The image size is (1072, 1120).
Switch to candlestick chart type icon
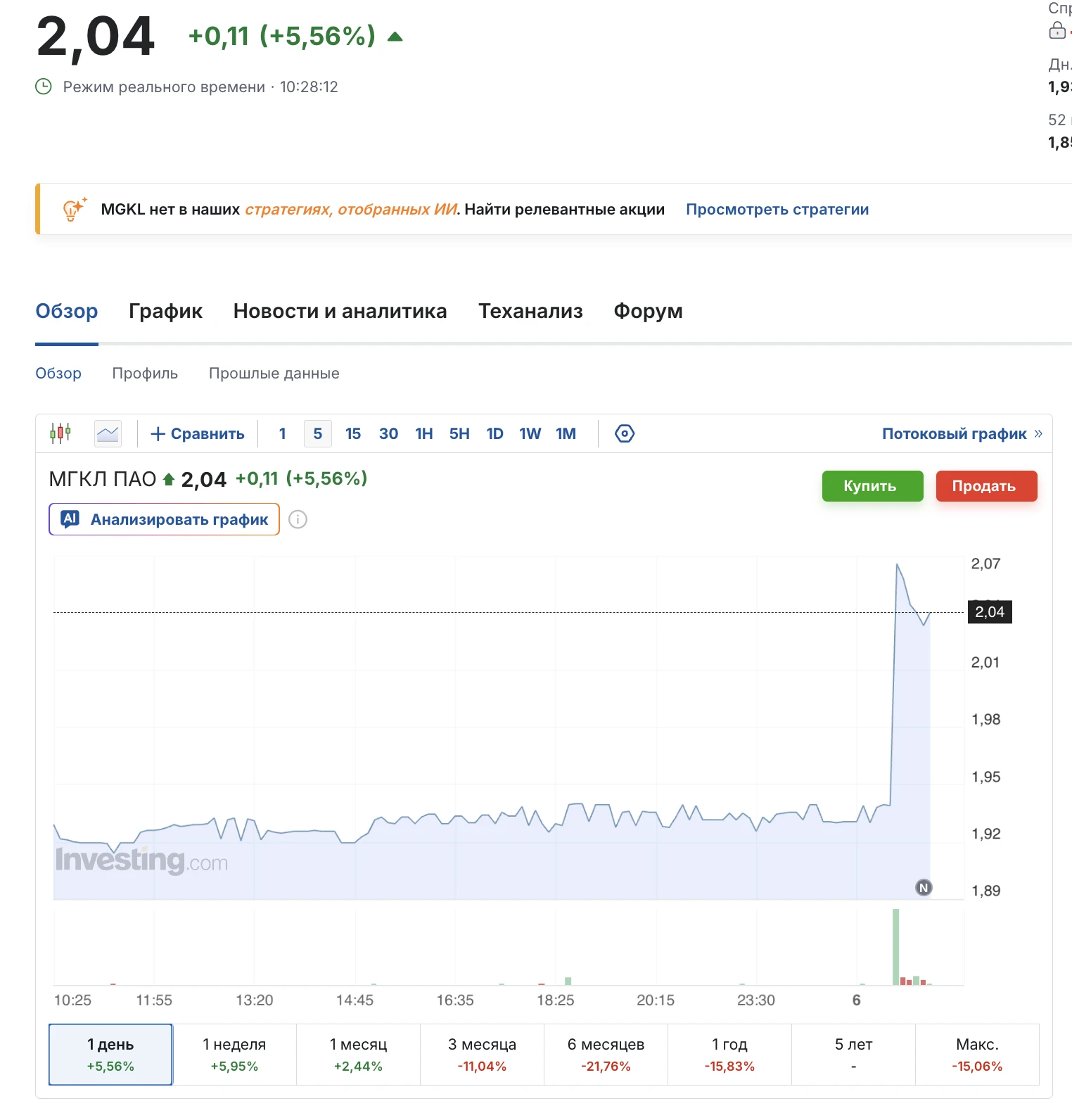(x=60, y=433)
